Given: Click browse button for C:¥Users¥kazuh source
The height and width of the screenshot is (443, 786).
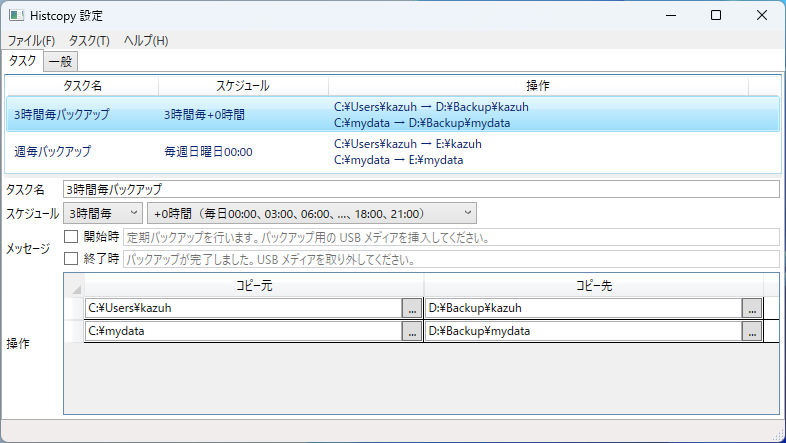Looking at the screenshot, I should pos(411,309).
